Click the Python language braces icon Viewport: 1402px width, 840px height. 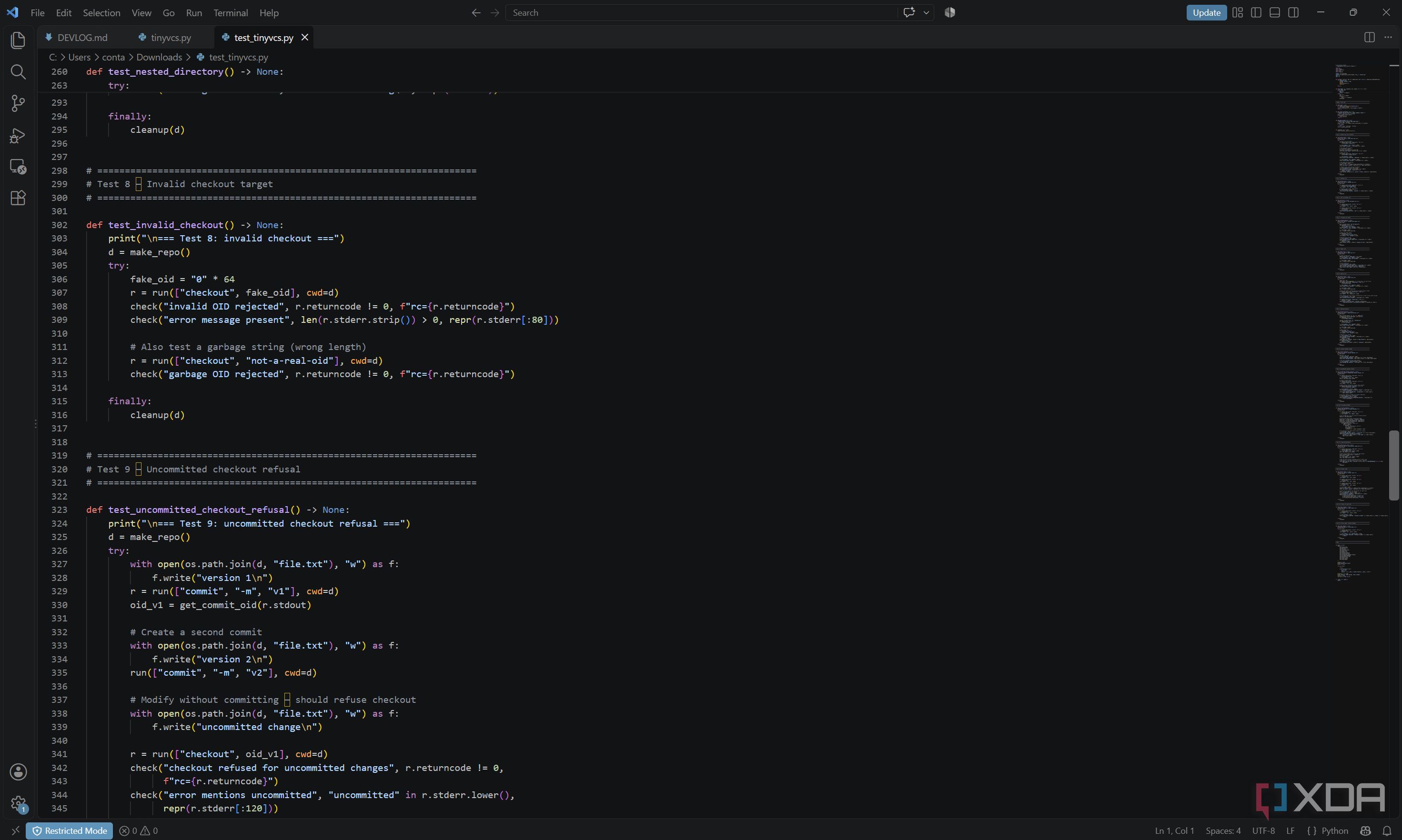click(x=1311, y=830)
